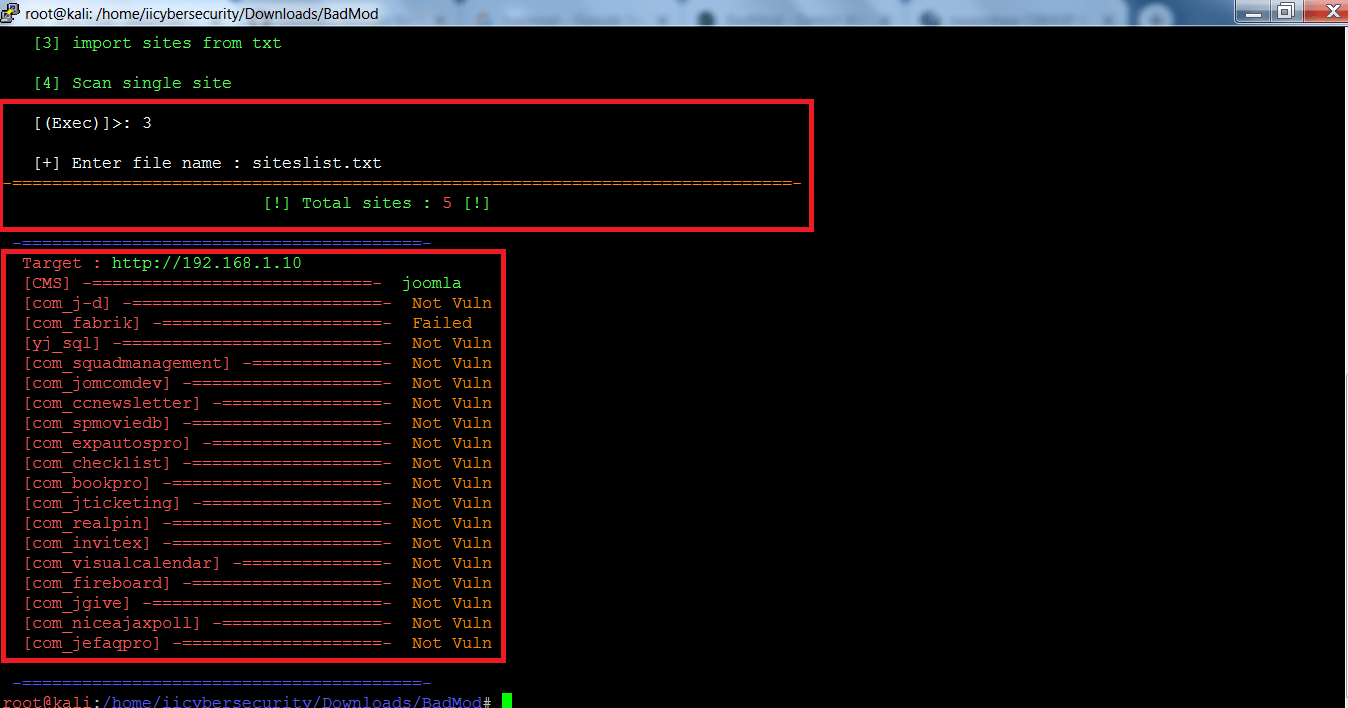1348x708 pixels.
Task: Click the PuTTY icon in title bar
Action: 12,13
